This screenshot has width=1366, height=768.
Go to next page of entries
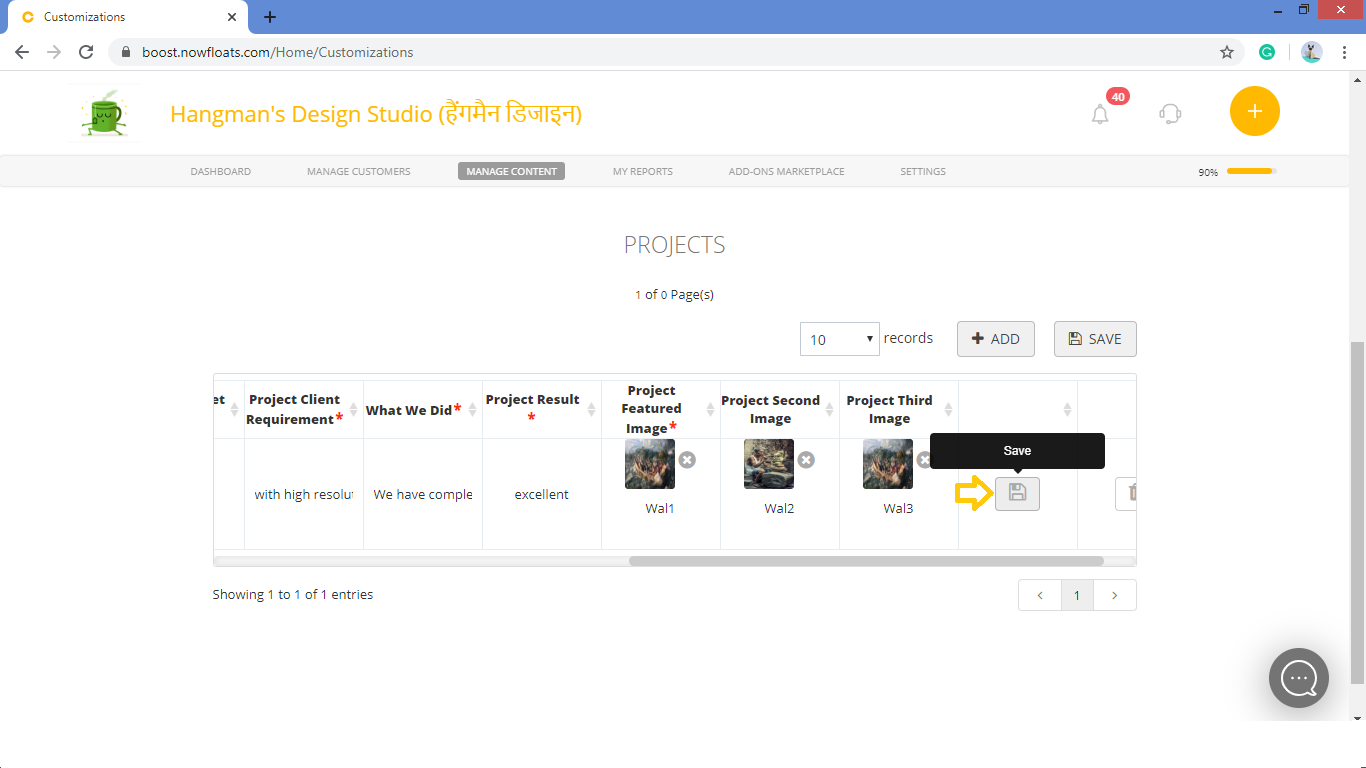1115,595
